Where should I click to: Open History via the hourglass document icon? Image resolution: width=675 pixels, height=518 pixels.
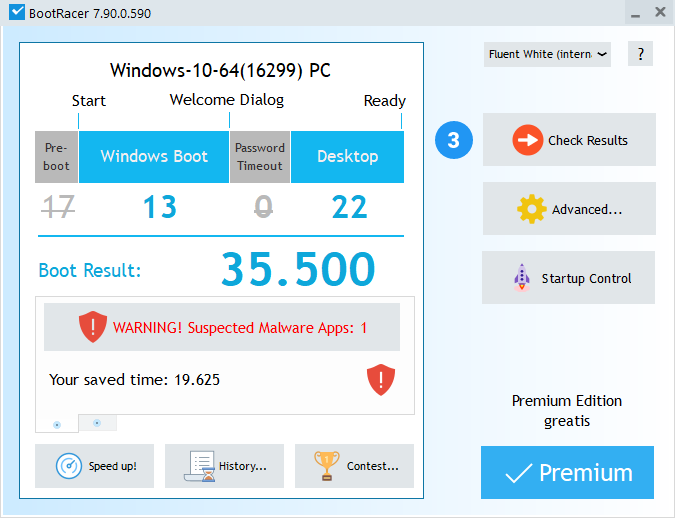[x=203, y=466]
